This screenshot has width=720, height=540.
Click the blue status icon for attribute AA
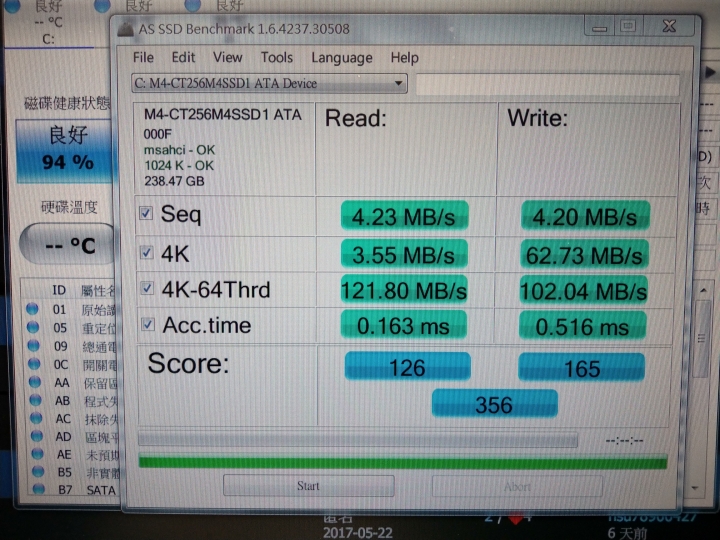coord(34,382)
